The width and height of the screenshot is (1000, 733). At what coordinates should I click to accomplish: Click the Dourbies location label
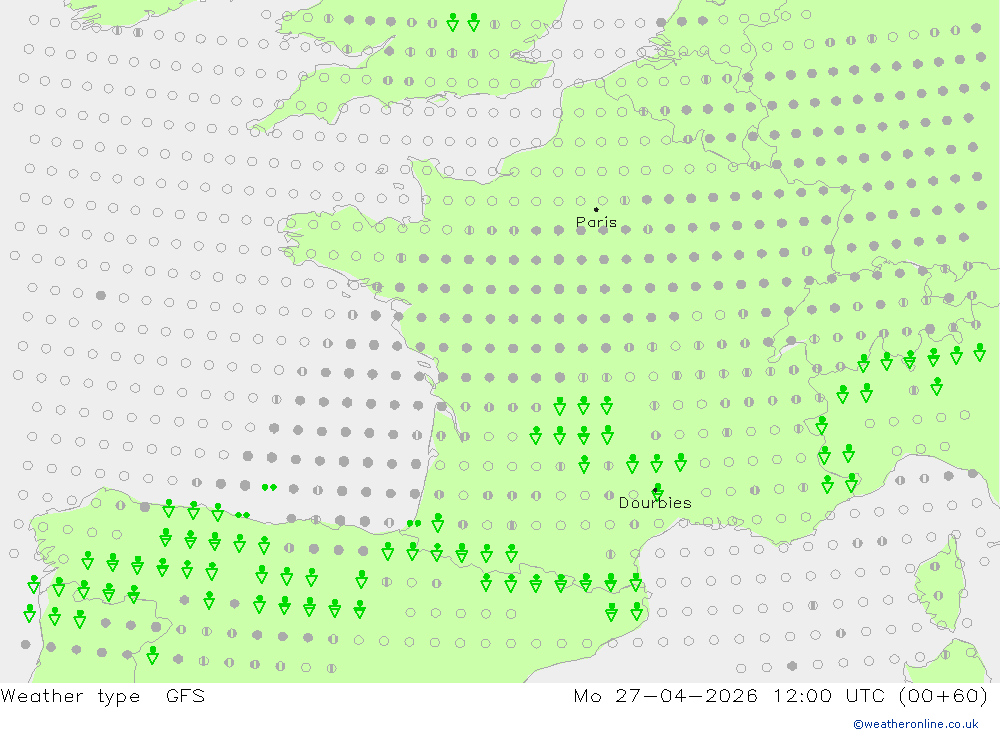pos(655,503)
